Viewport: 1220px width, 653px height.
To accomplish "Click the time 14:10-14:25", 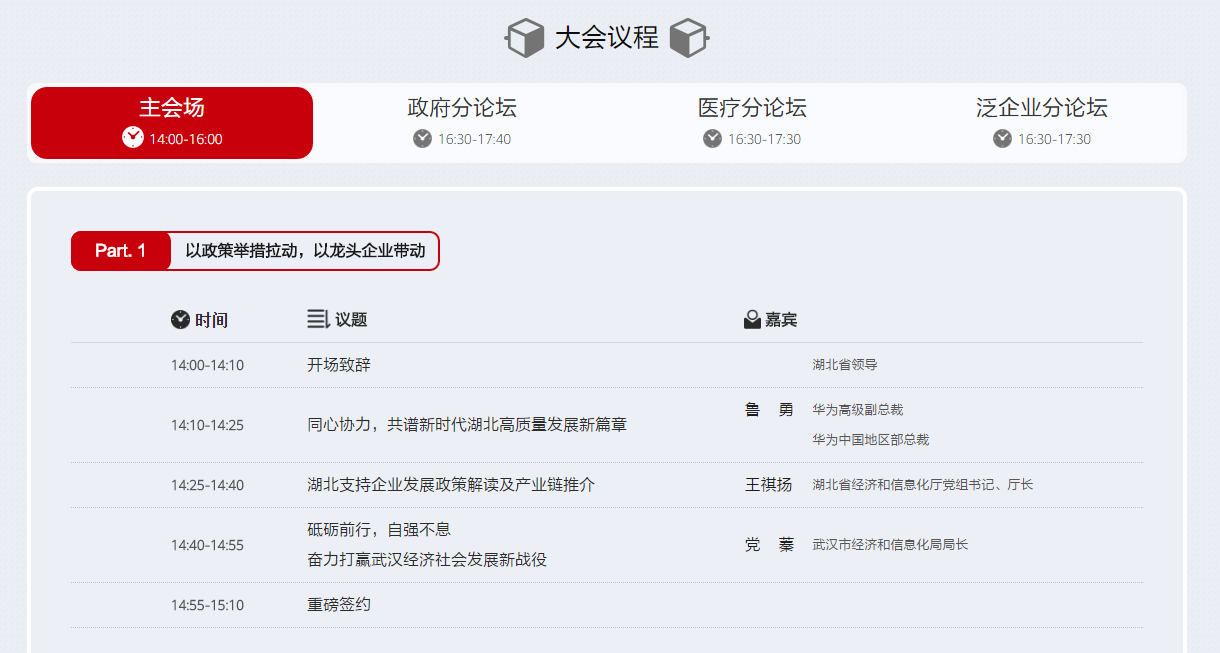I will coord(207,425).
